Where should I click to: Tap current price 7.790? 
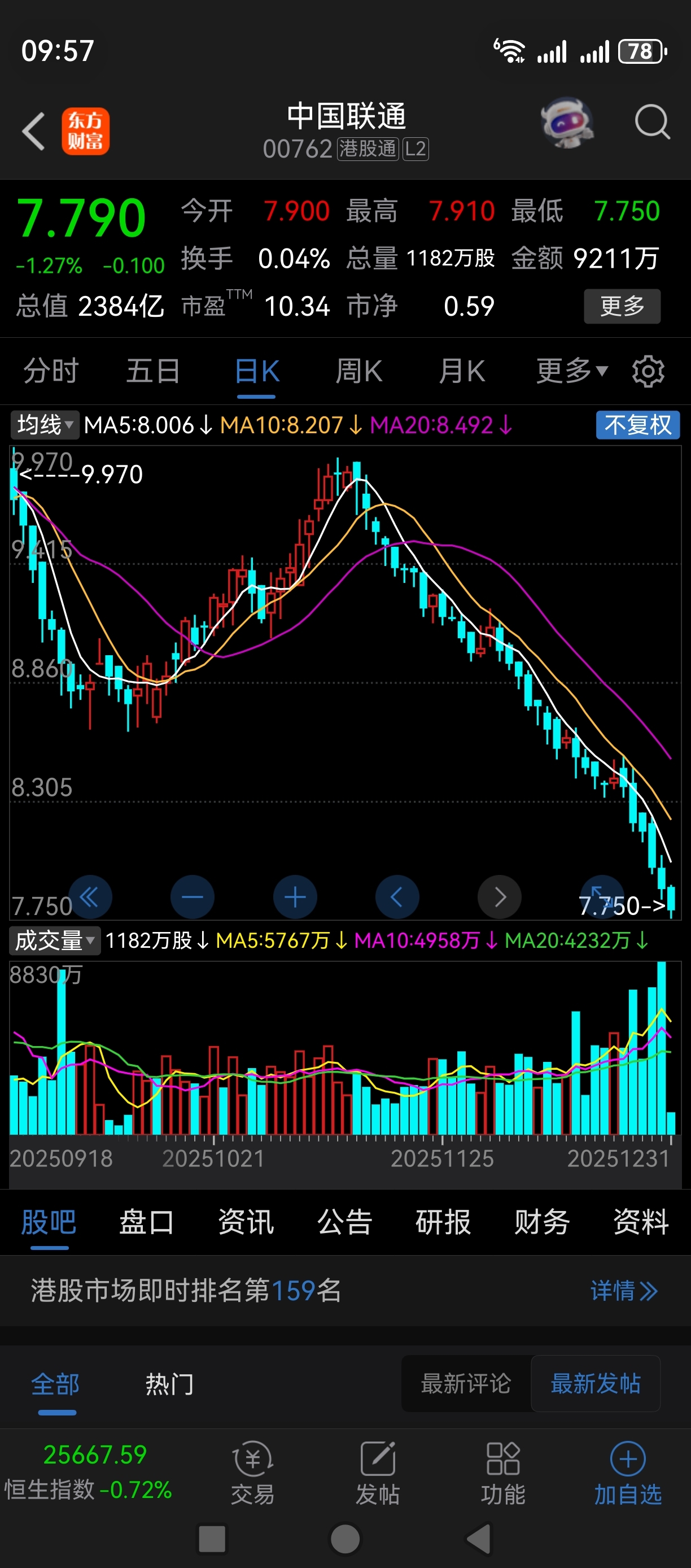pyautogui.click(x=81, y=218)
